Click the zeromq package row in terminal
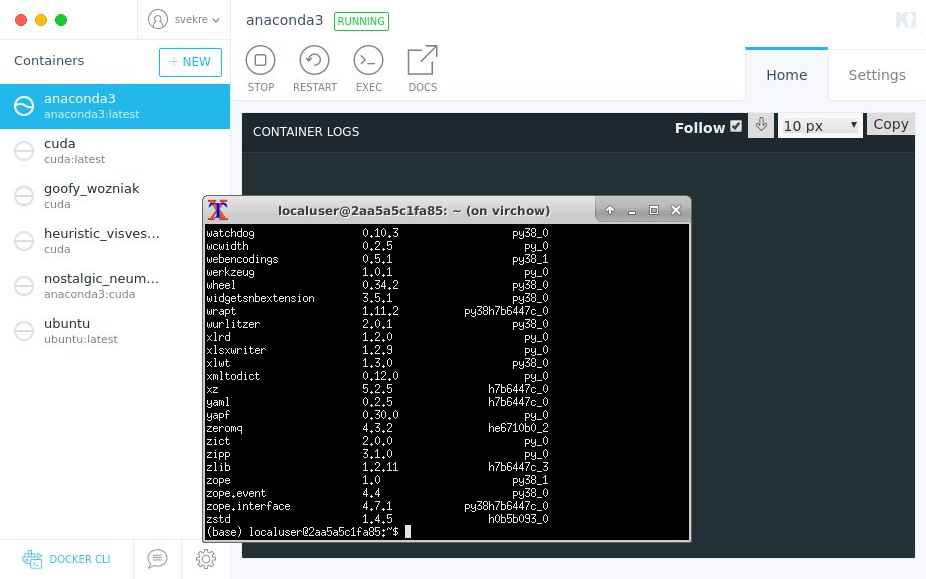This screenshot has width=926, height=579. click(x=377, y=428)
